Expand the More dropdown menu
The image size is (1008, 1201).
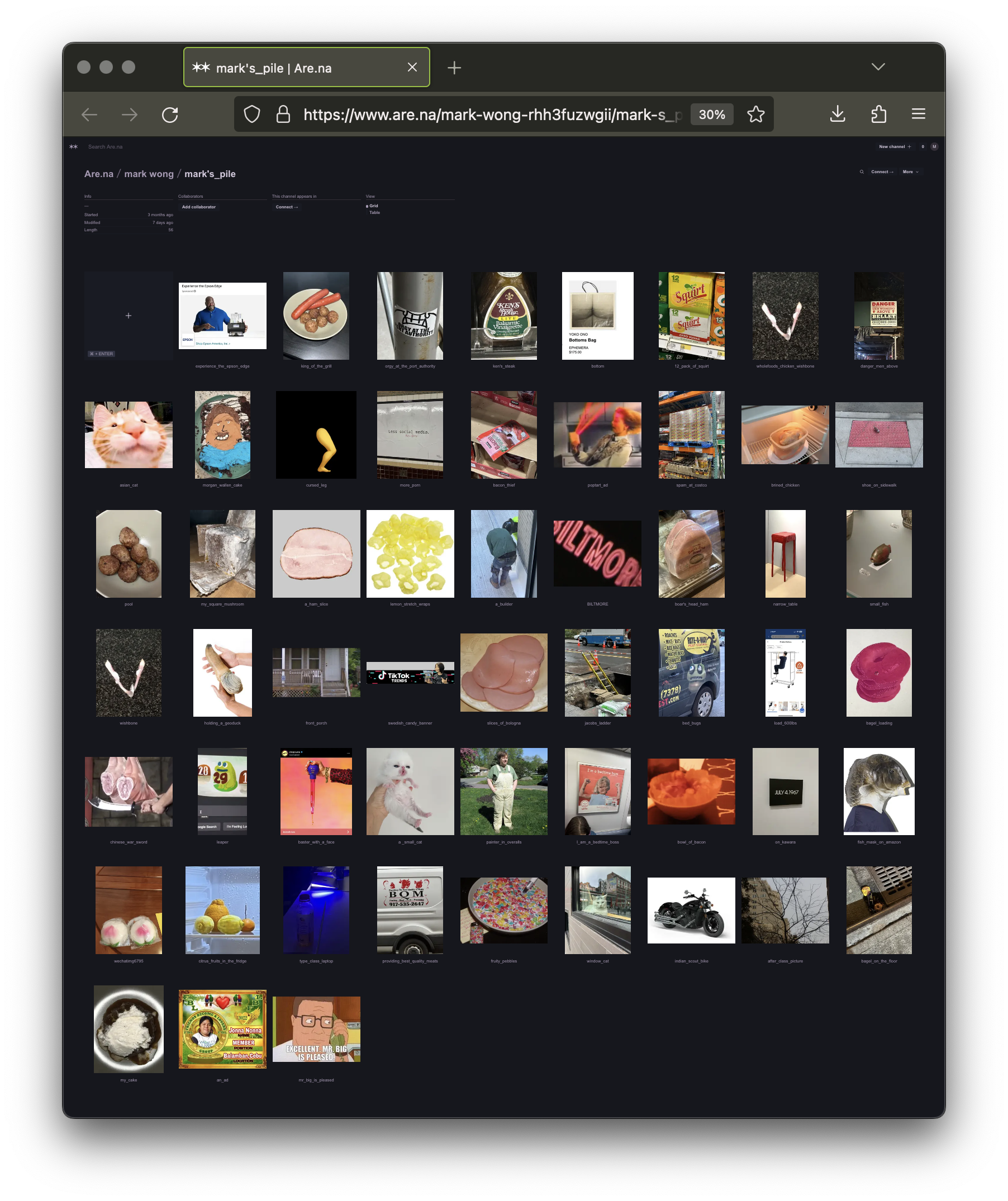tap(910, 172)
